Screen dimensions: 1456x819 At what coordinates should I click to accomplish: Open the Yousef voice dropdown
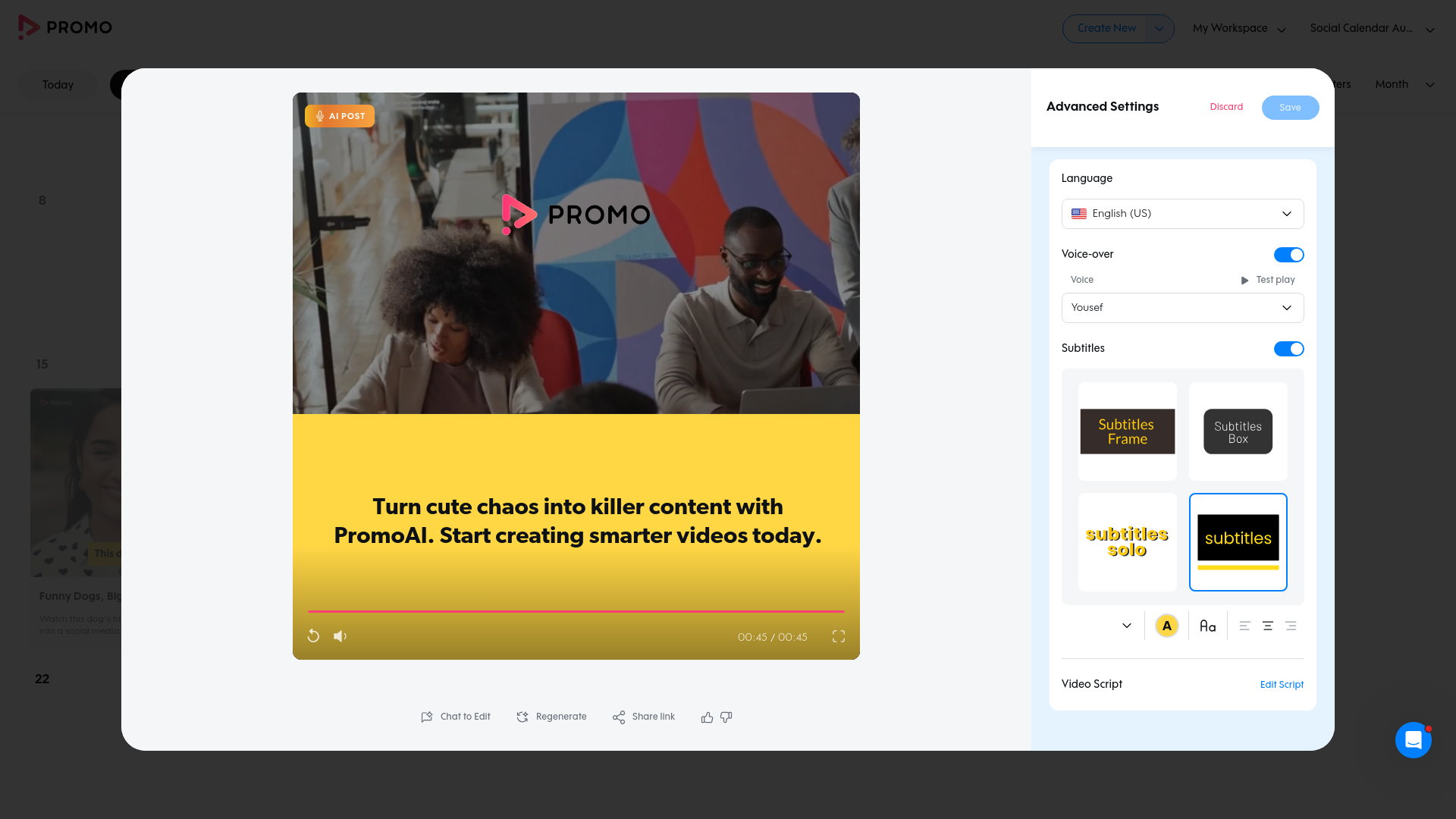click(1183, 308)
